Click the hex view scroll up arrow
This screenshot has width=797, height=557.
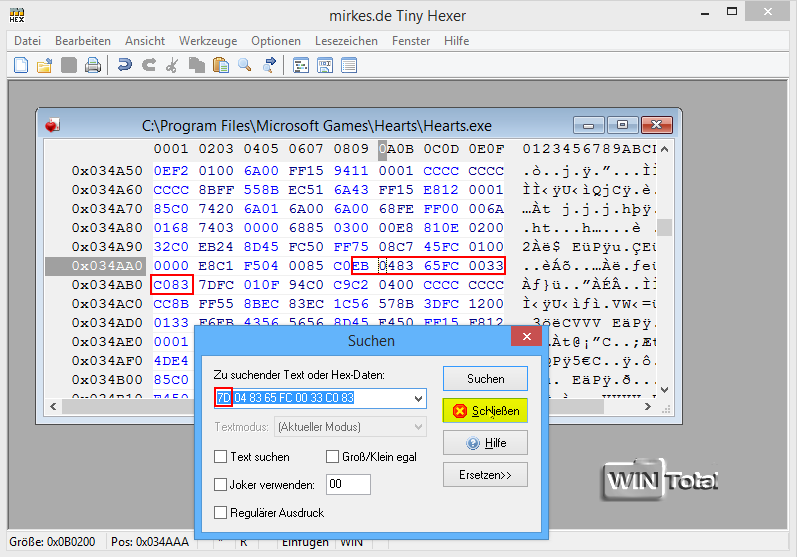[x=664, y=149]
